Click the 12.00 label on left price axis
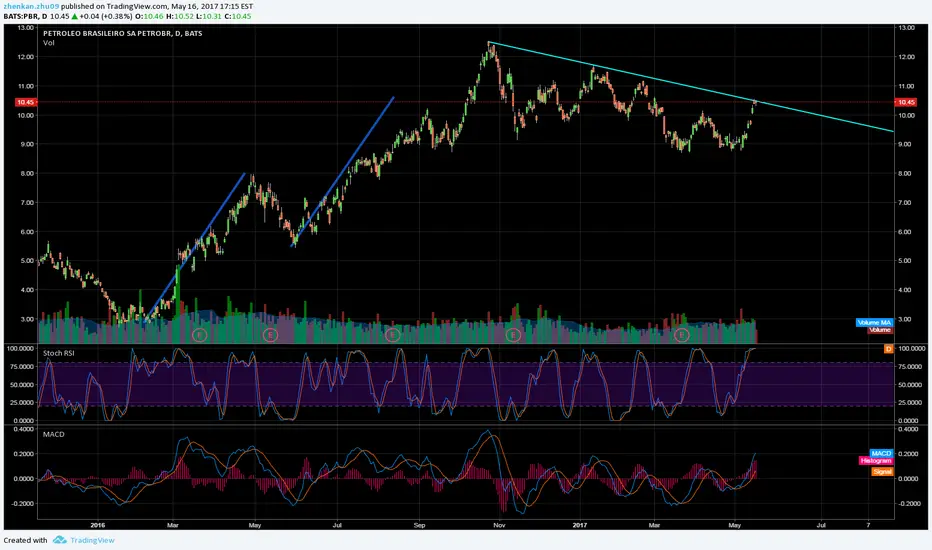932x550 pixels. tap(26, 57)
